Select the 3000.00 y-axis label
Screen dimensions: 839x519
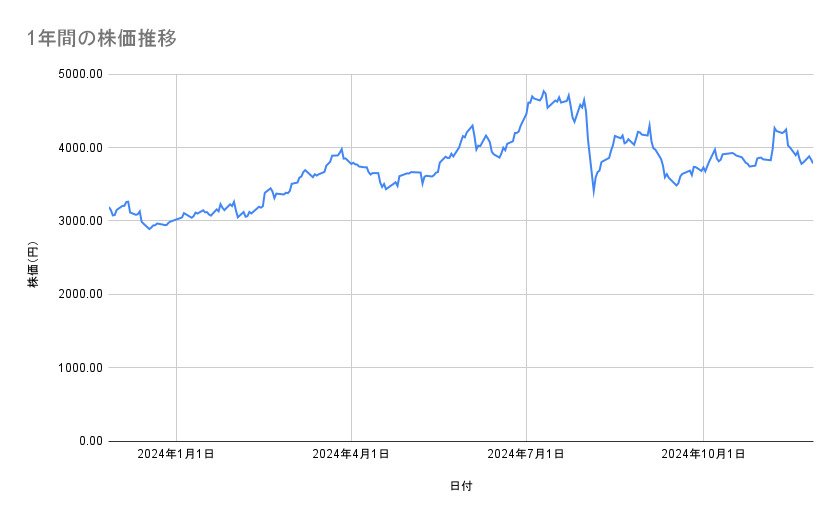[x=80, y=221]
